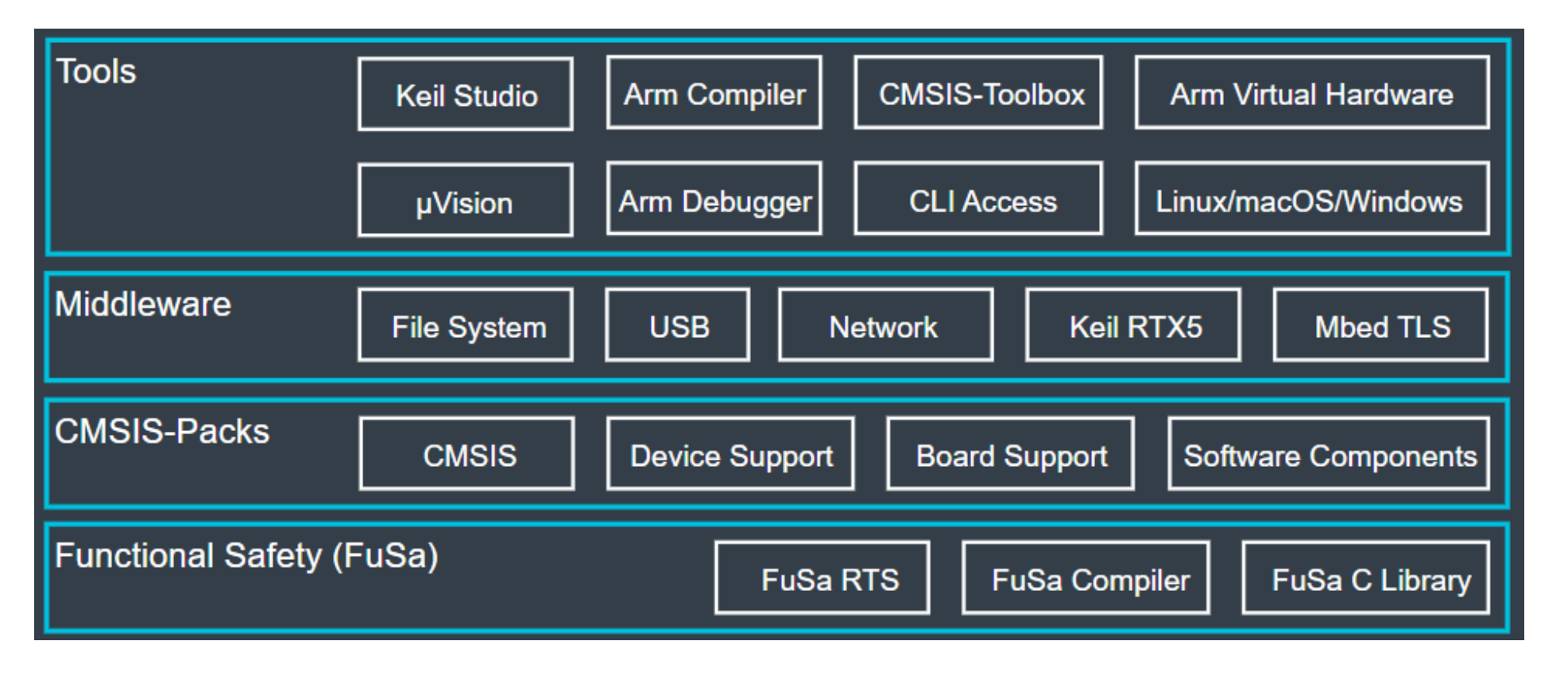1568x676 pixels.
Task: Select the Arm Compiler box
Action: click(714, 93)
